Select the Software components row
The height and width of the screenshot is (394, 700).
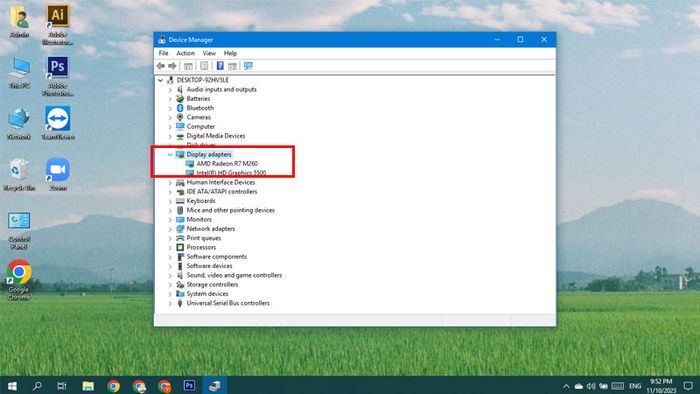[217, 257]
